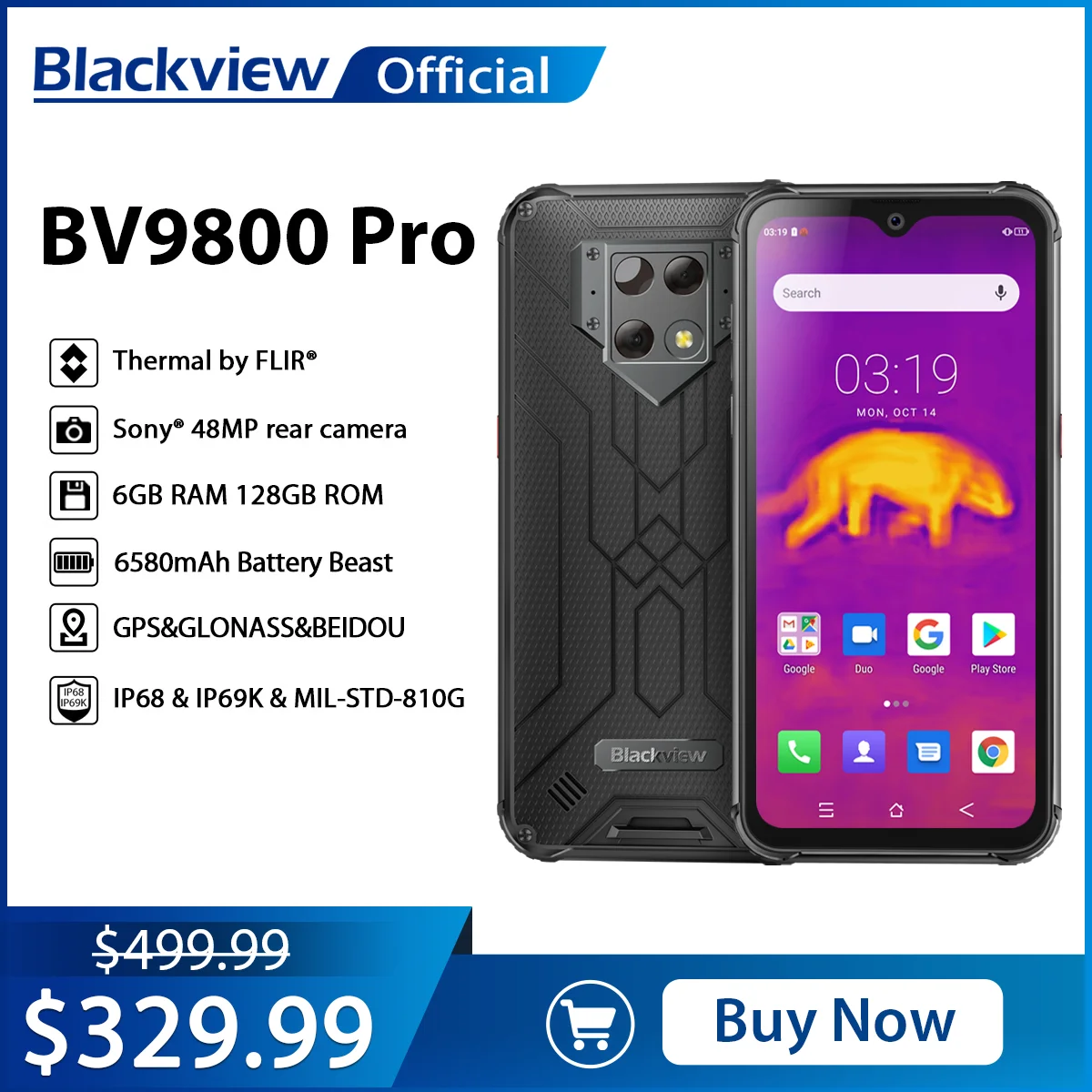Click the camera icon beside Sony 48MP

point(74,430)
